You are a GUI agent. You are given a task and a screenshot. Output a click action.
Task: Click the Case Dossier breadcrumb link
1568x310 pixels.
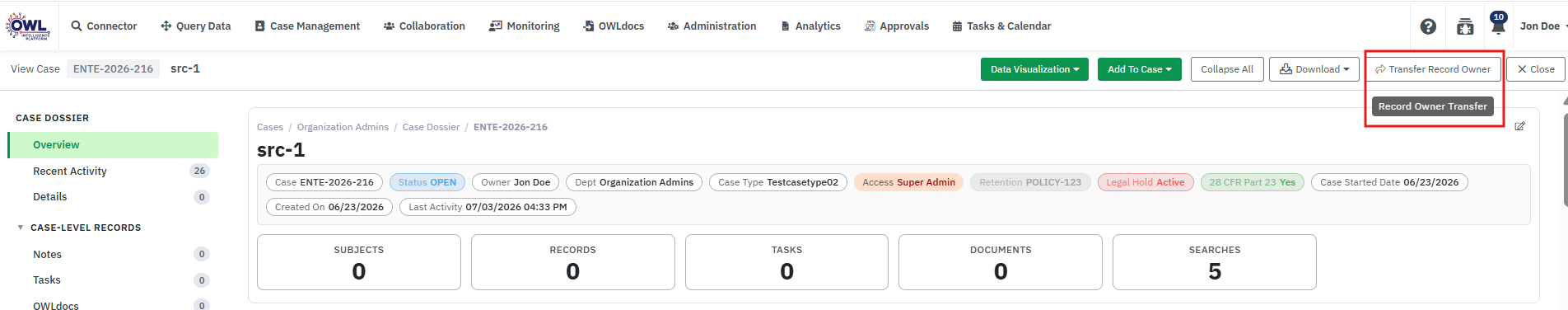coord(431,127)
